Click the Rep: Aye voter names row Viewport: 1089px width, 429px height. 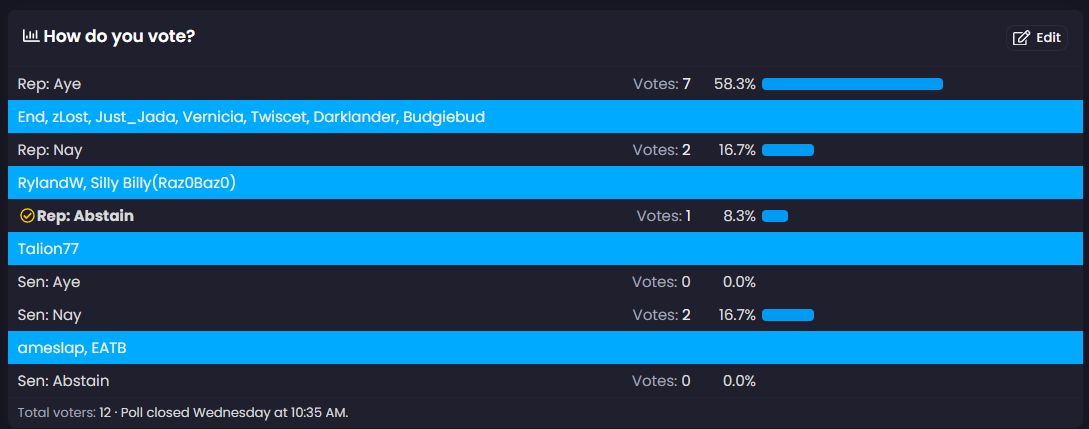[251, 117]
